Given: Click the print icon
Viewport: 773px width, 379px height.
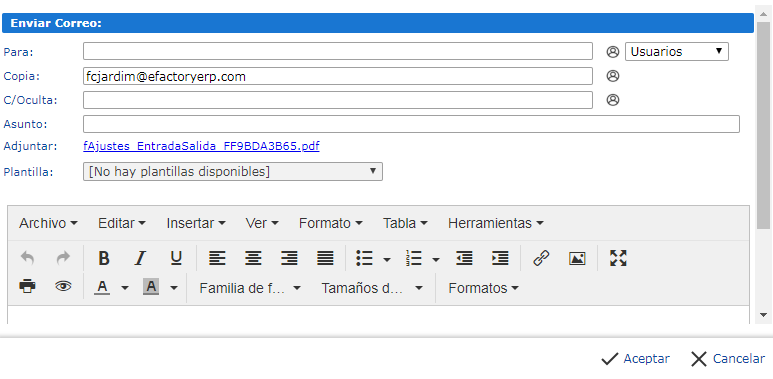Looking at the screenshot, I should pyautogui.click(x=28, y=286).
